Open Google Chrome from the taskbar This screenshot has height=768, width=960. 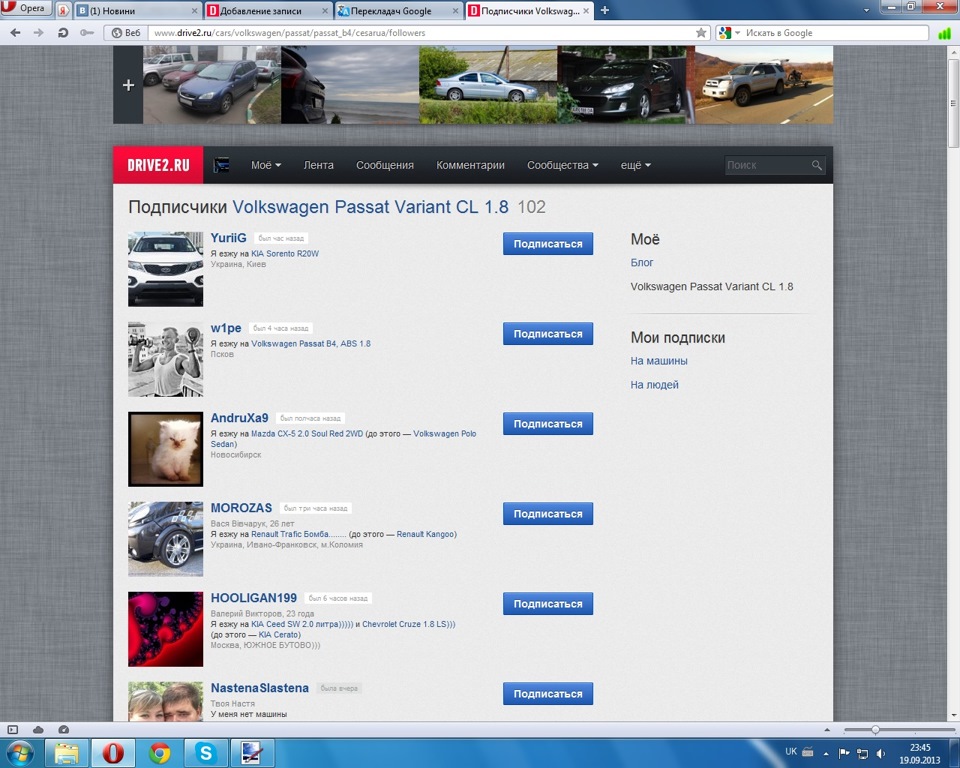[x=160, y=753]
